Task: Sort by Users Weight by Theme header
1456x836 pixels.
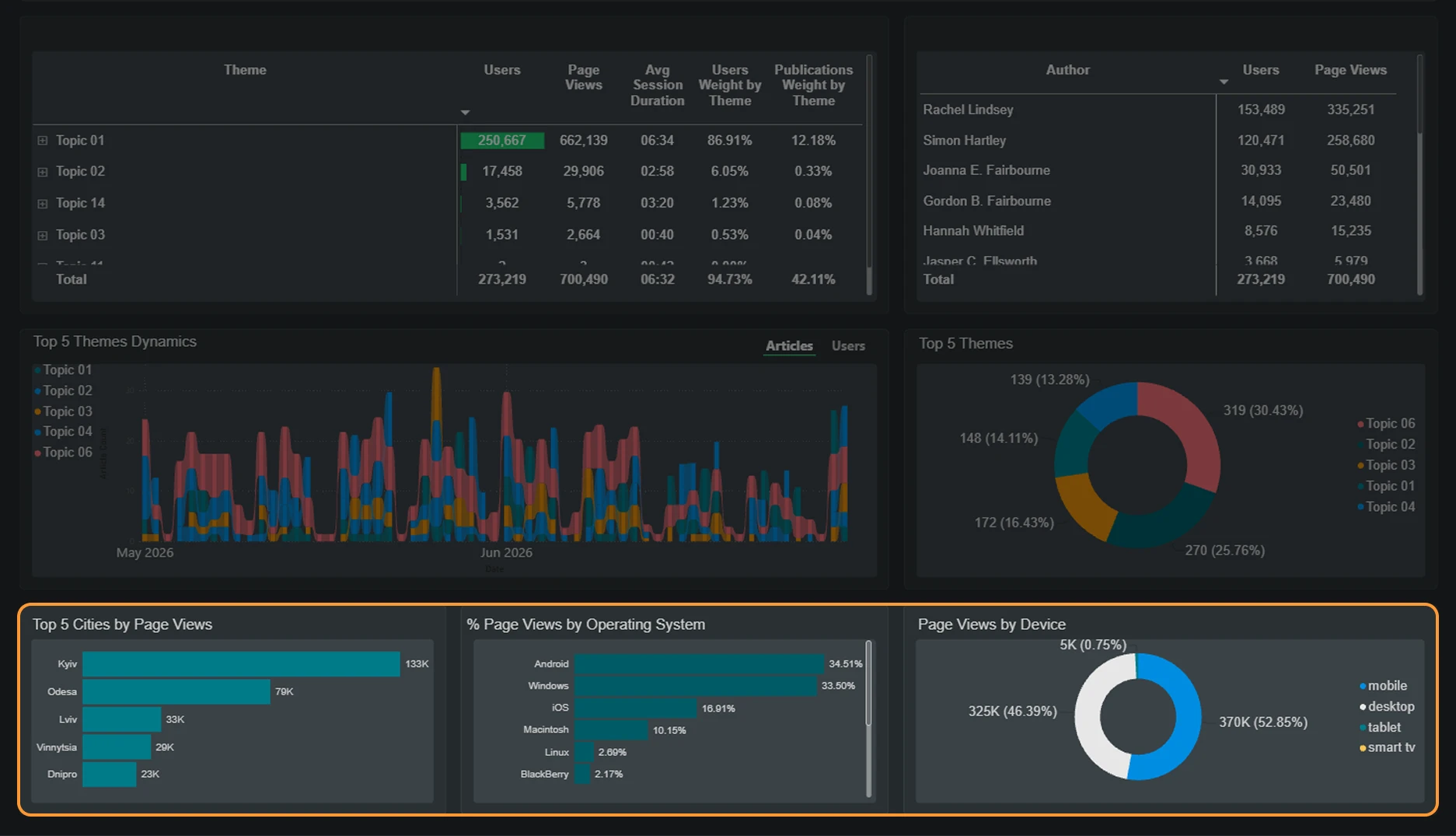Action: pos(730,85)
